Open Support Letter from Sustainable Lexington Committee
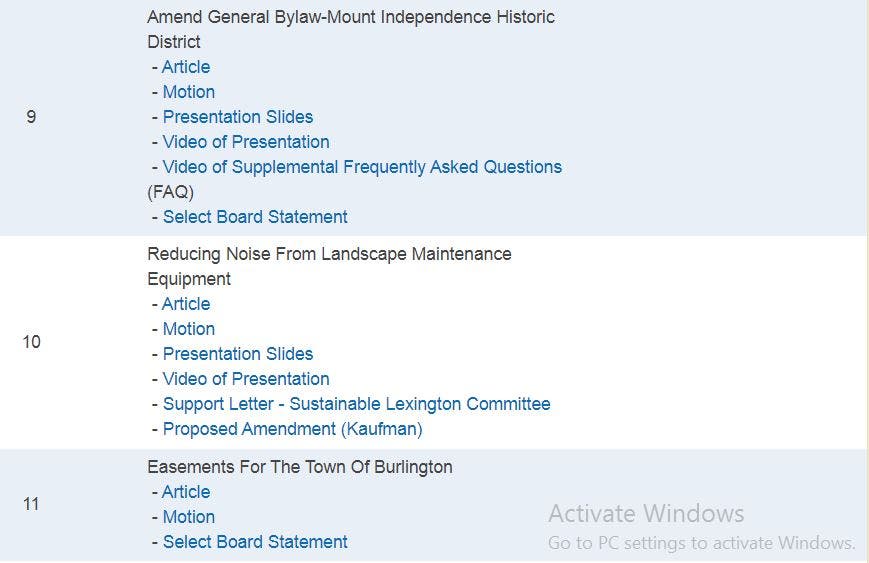This screenshot has height=563, width=869. 356,404
